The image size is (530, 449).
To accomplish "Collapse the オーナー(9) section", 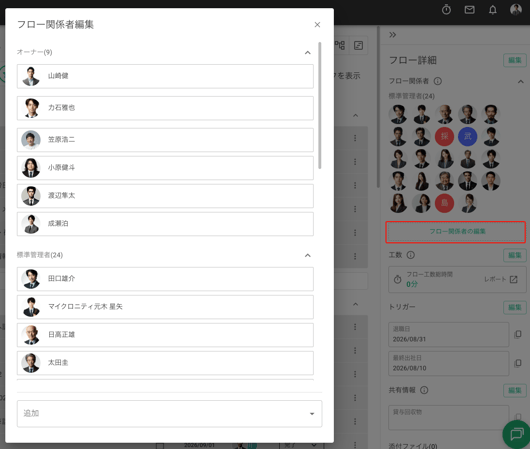I will point(308,52).
